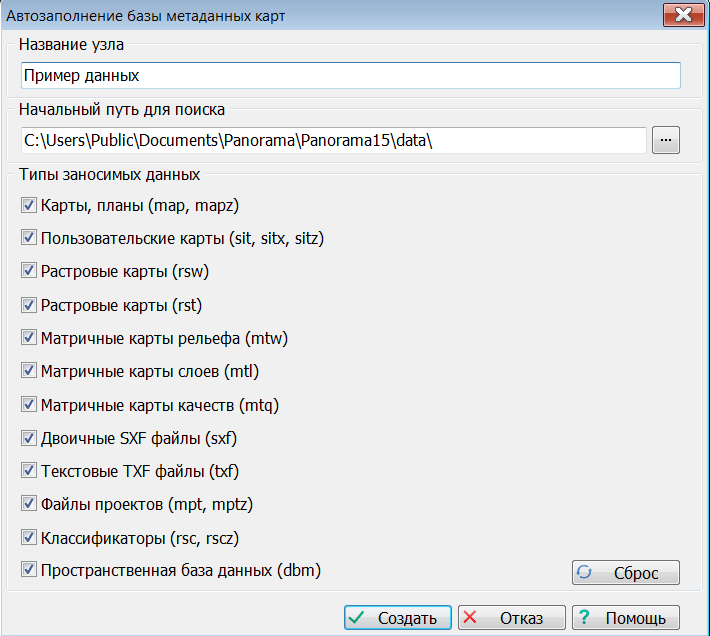710x636 pixels.
Task: Toggle Пользовательские карты (sit, sitx, sitz) checkbox
Action: (x=28, y=239)
